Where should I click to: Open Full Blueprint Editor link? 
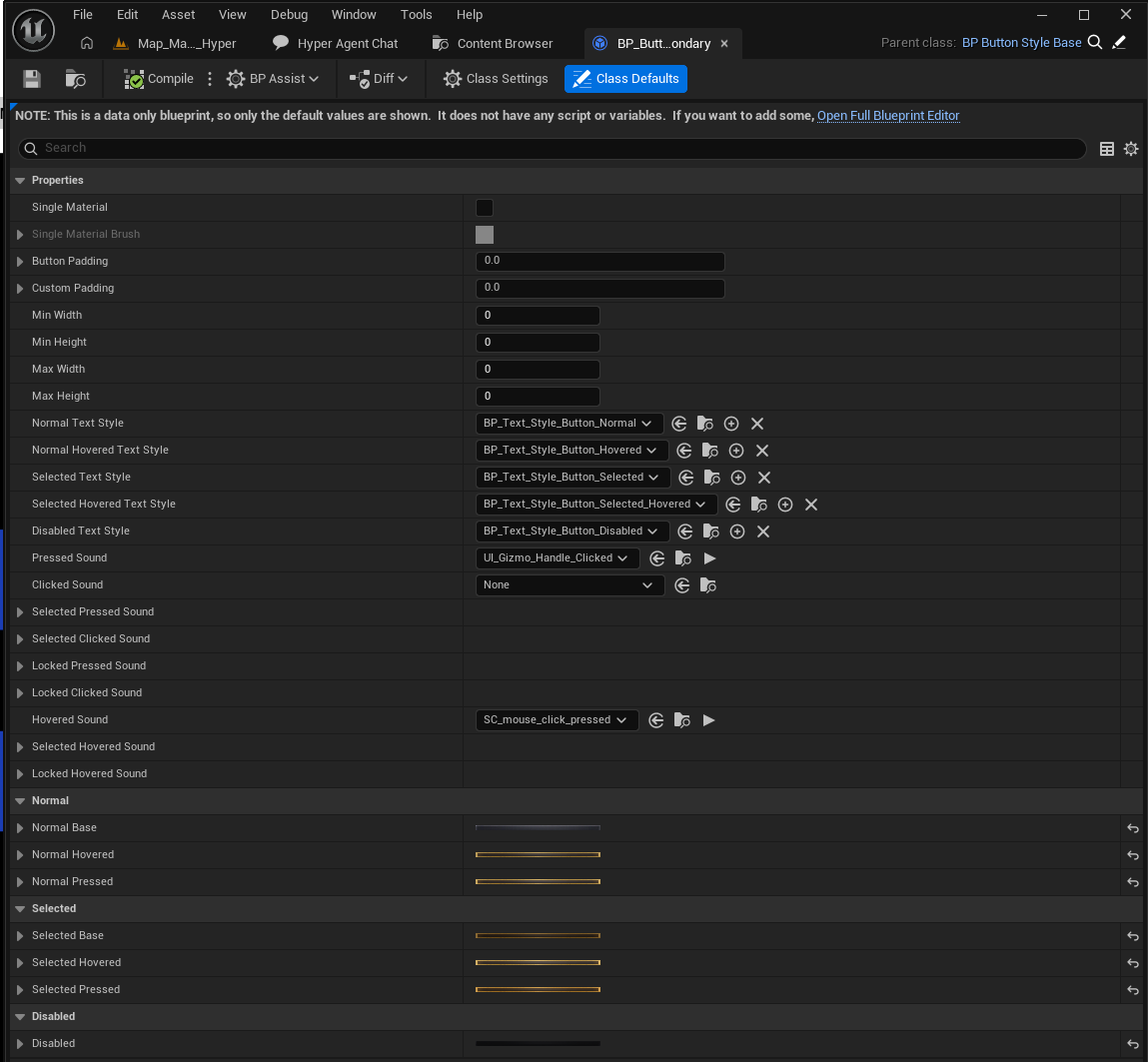[x=888, y=116]
